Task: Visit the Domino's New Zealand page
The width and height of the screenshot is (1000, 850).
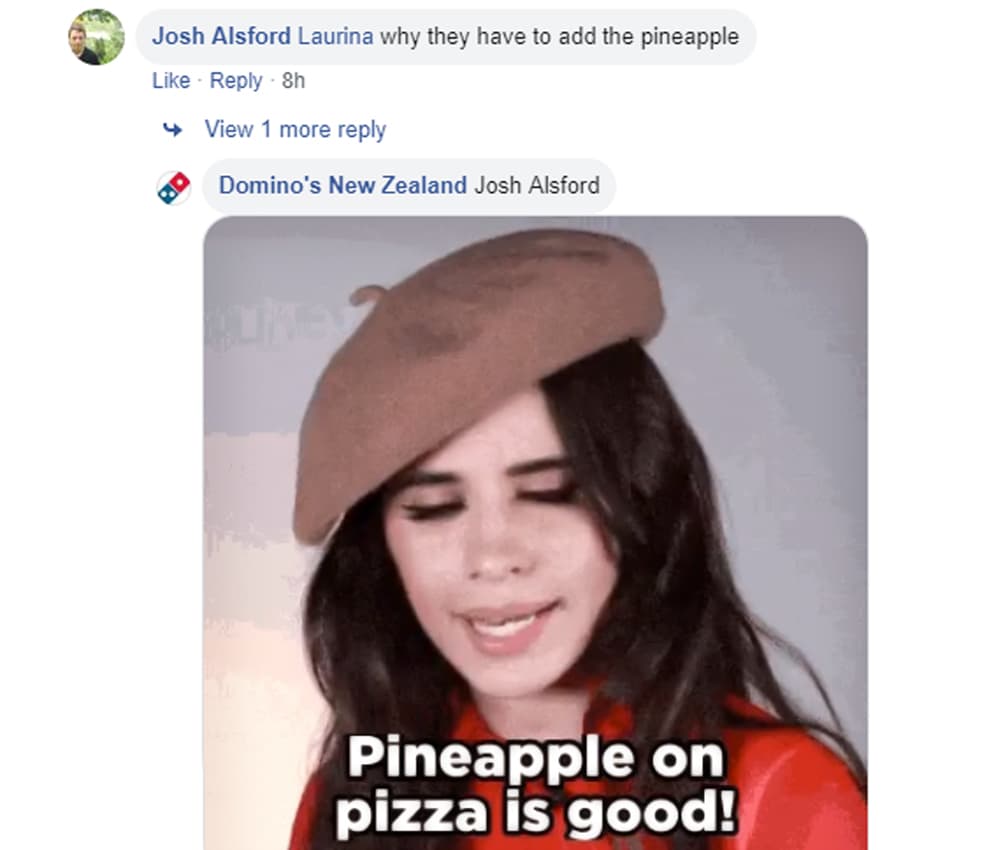Action: [343, 186]
